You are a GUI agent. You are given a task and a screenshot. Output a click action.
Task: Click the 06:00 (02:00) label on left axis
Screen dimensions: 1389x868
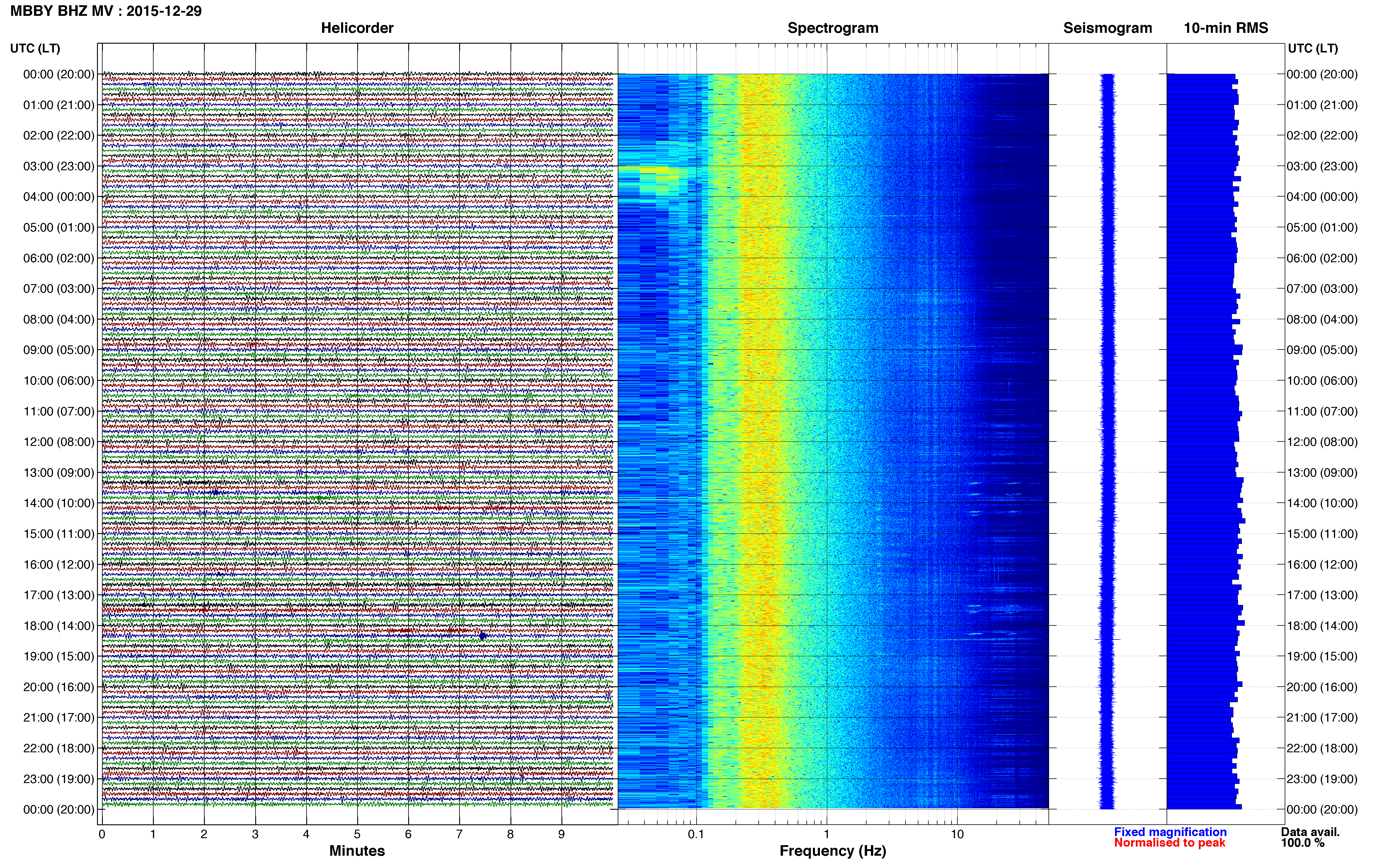pyautogui.click(x=59, y=258)
